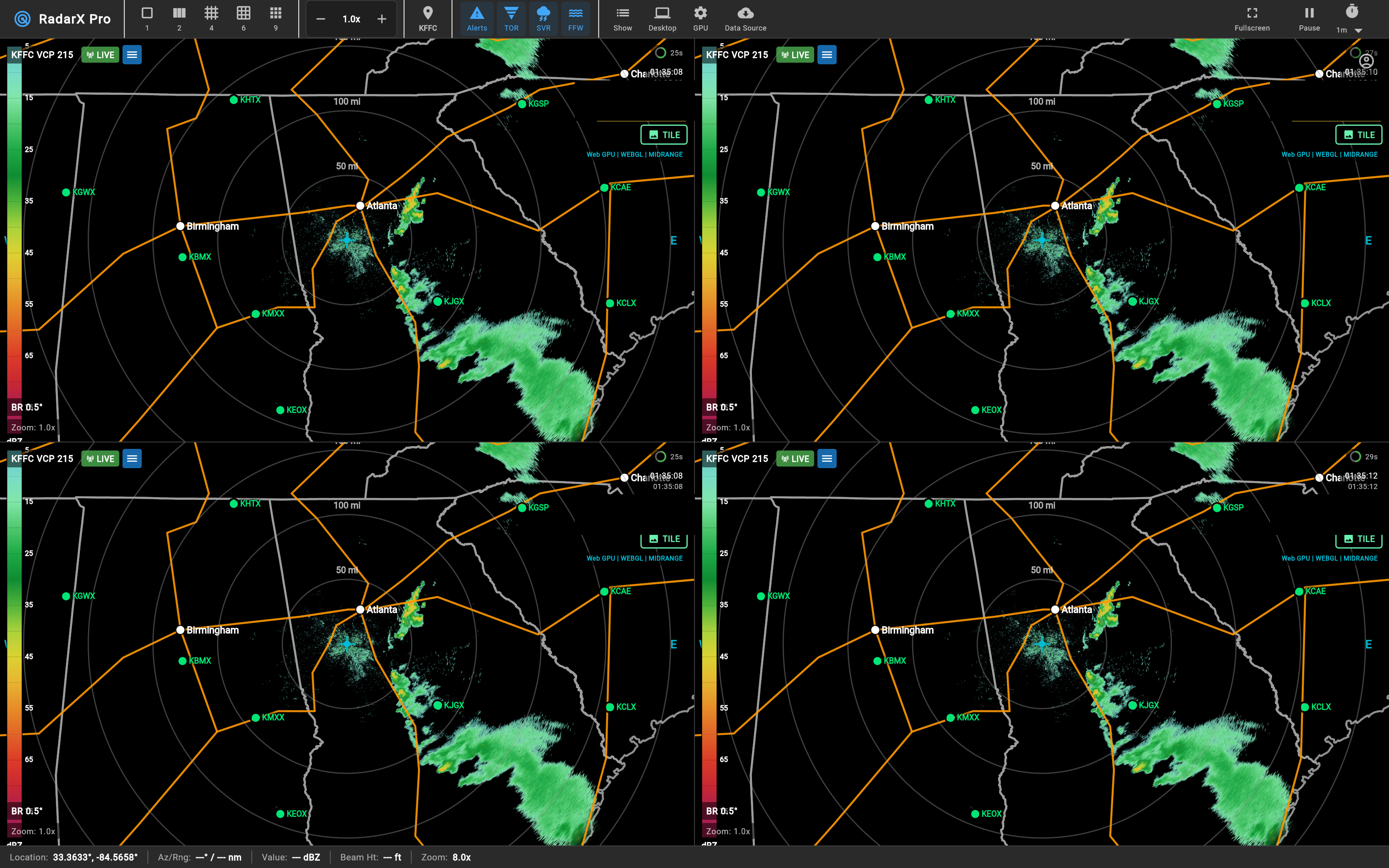Toggle TOR tornado warnings
The image size is (1389, 868).
click(x=511, y=18)
